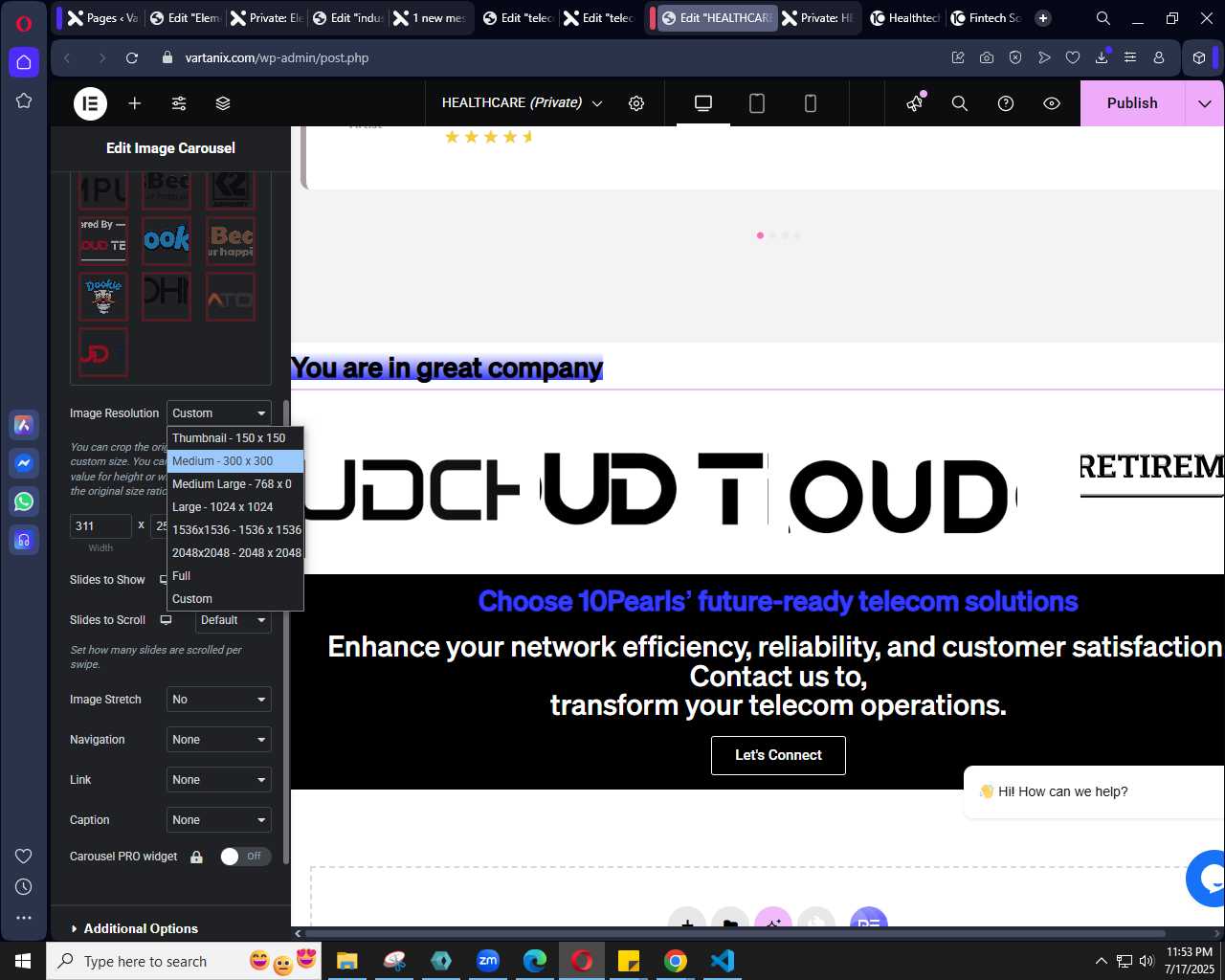Reload the page
The image size is (1225, 980).
click(x=132, y=57)
